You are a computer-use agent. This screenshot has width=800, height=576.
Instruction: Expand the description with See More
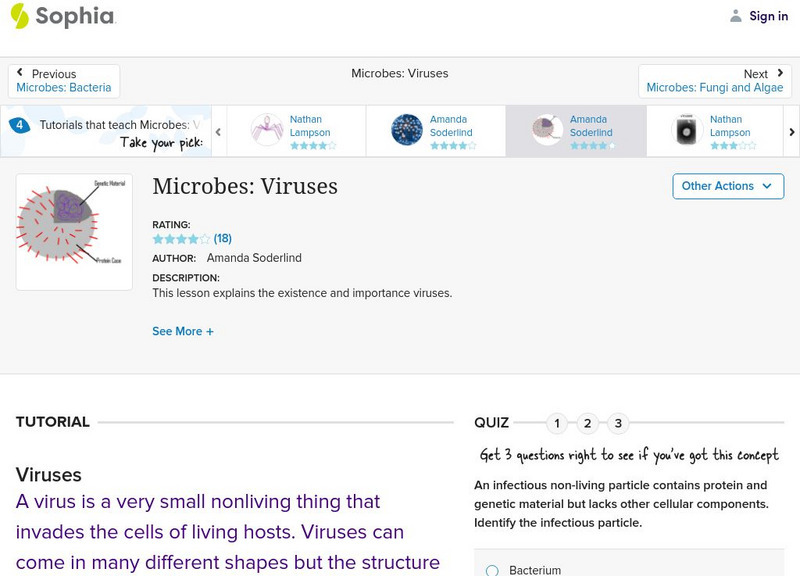183,331
